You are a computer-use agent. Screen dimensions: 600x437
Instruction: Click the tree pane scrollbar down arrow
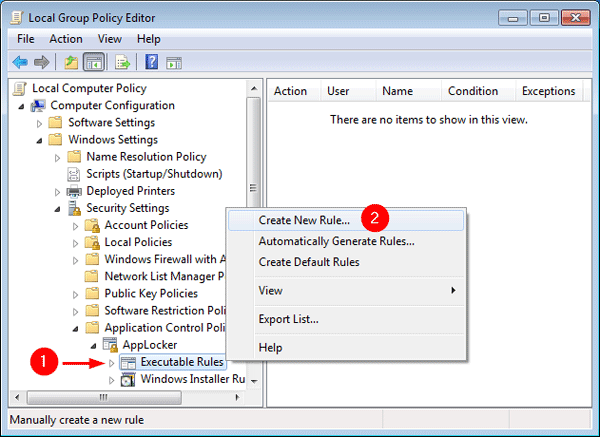(x=254, y=380)
